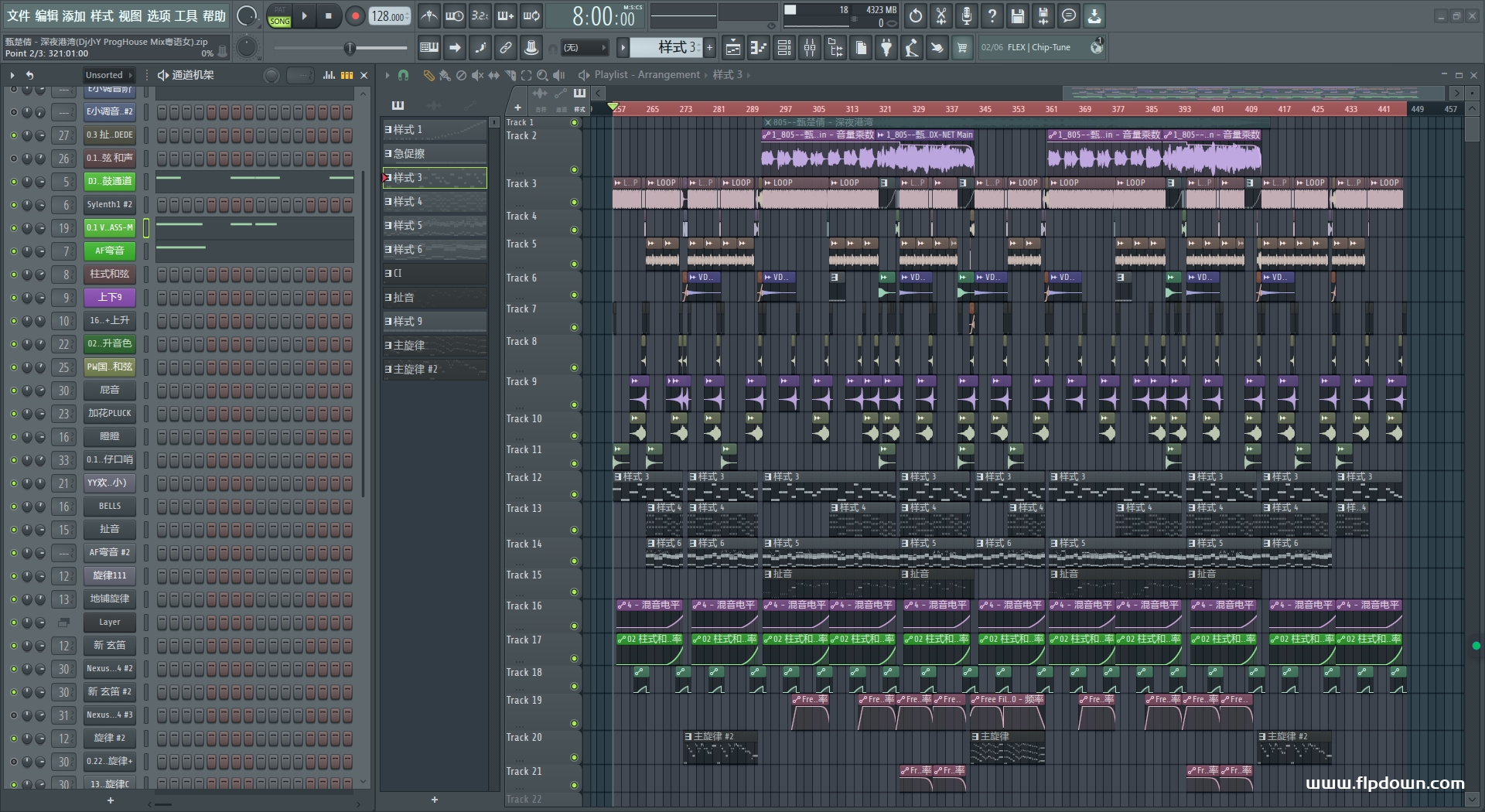The width and height of the screenshot is (1485, 812).
Task: Open the 通道机架 channel rack options dots
Action: [x=147, y=75]
